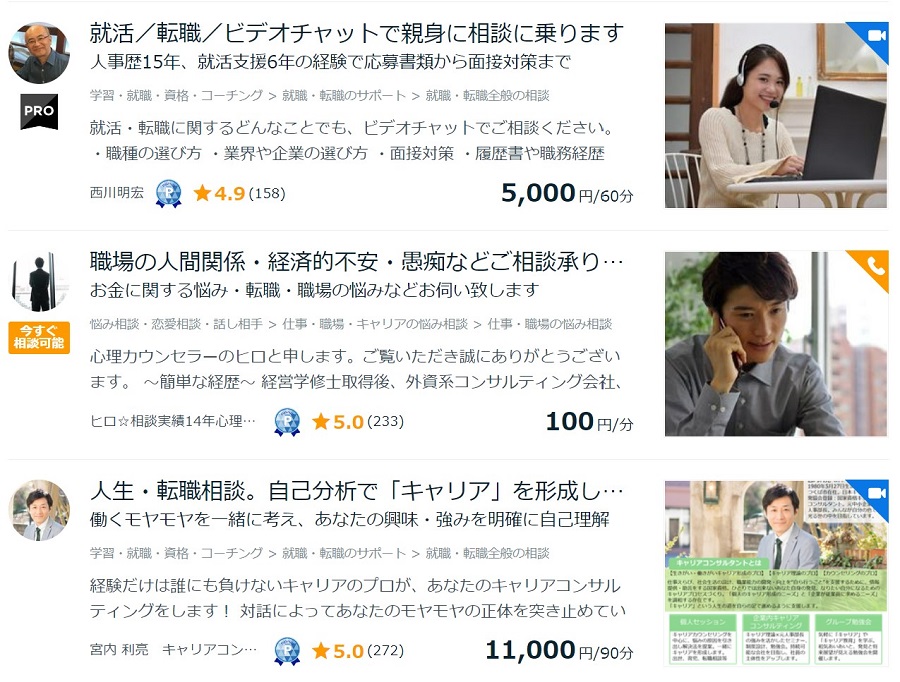Click the 今すぐ相談可能 orange badge

39,337
